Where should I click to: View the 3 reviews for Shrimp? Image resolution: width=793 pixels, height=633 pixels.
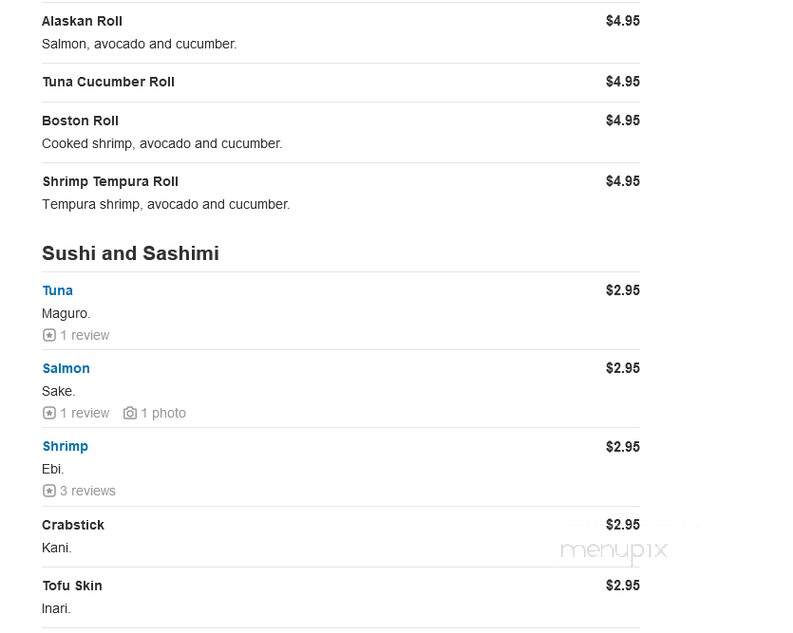click(87, 491)
